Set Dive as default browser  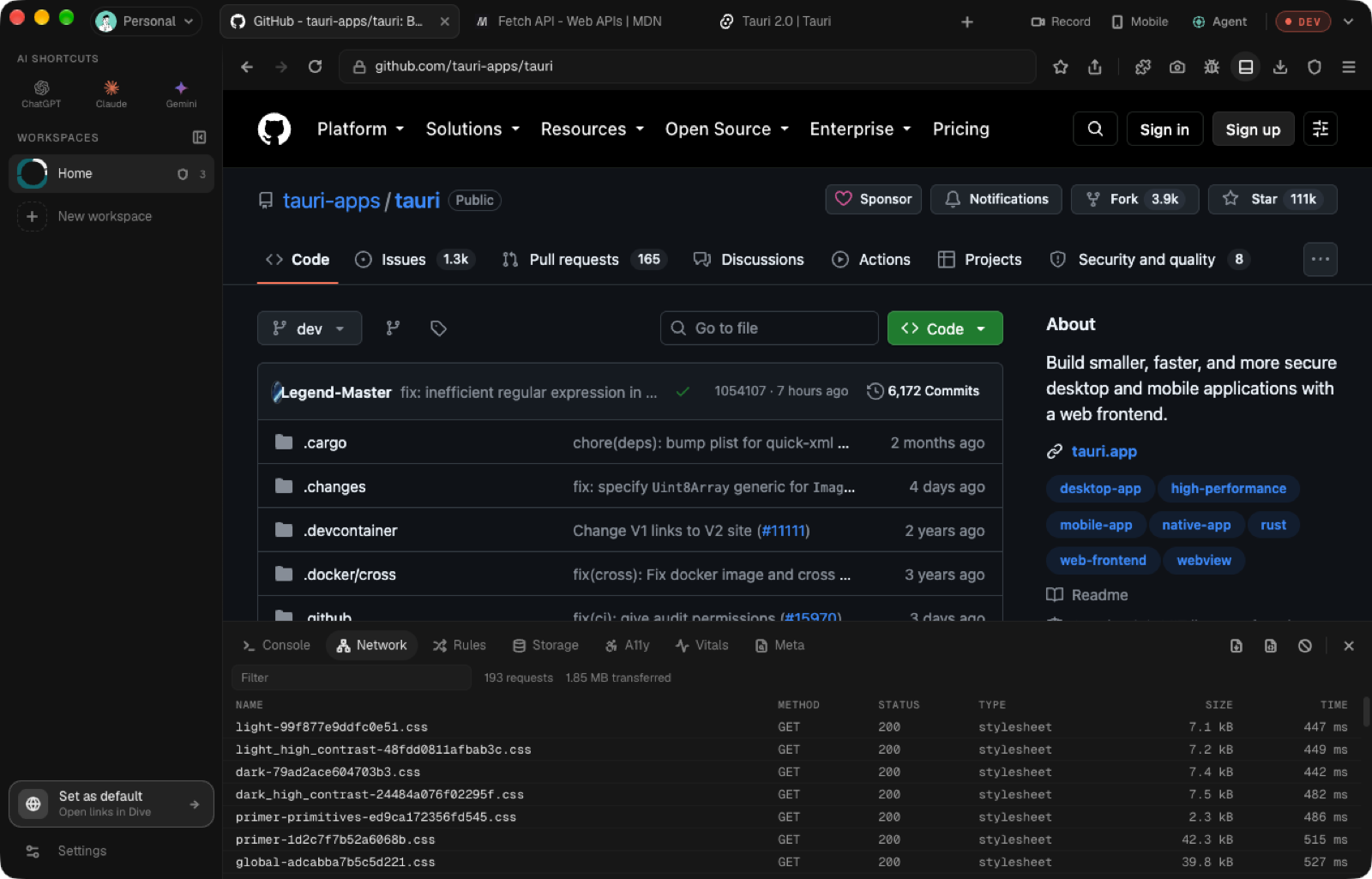click(111, 804)
